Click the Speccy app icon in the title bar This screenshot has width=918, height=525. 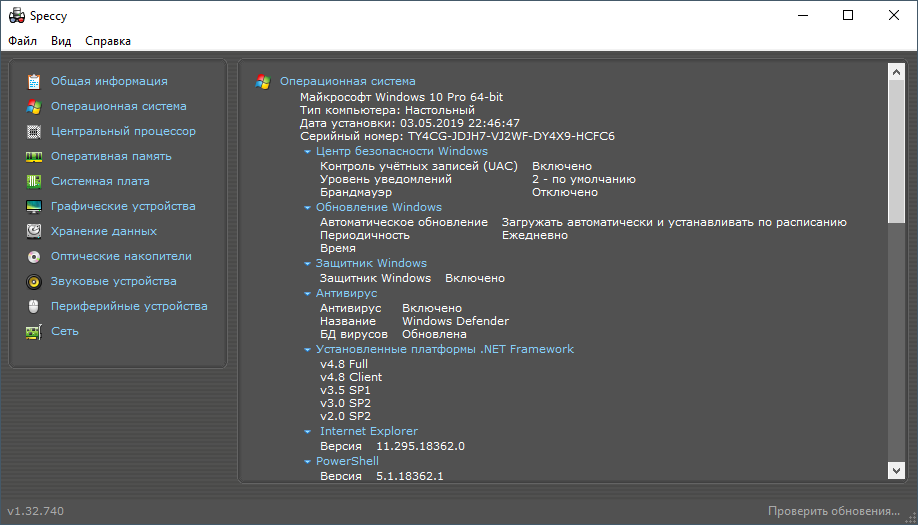tap(16, 16)
